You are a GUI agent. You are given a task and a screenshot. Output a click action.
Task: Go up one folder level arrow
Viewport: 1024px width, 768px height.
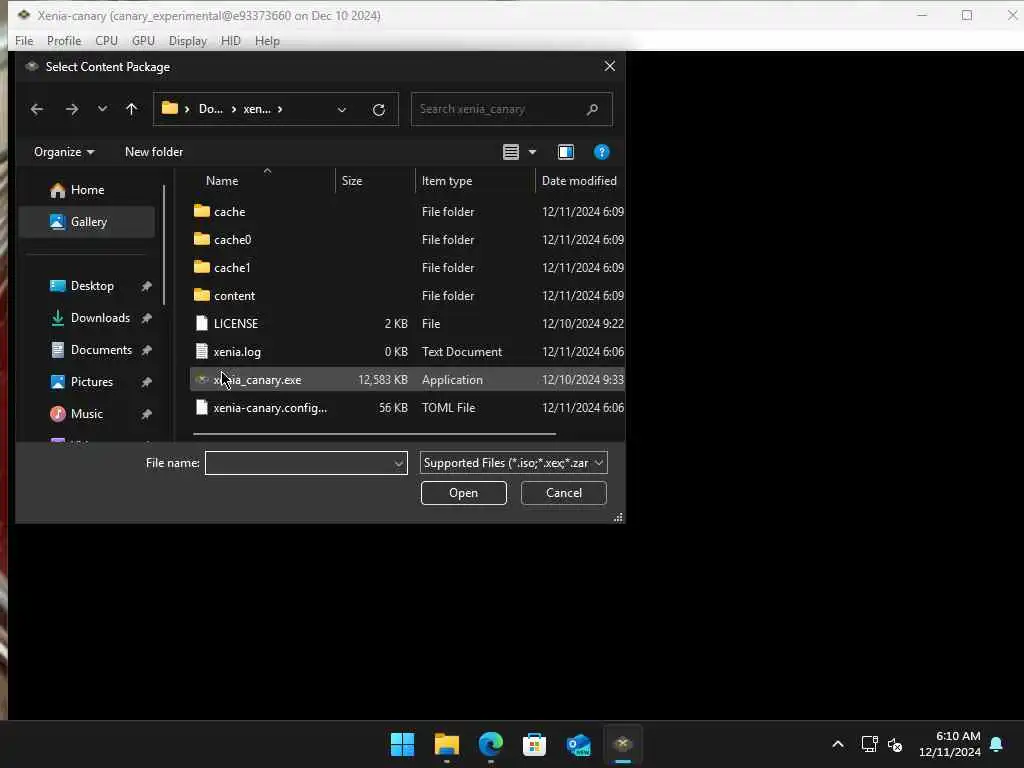pyautogui.click(x=131, y=109)
